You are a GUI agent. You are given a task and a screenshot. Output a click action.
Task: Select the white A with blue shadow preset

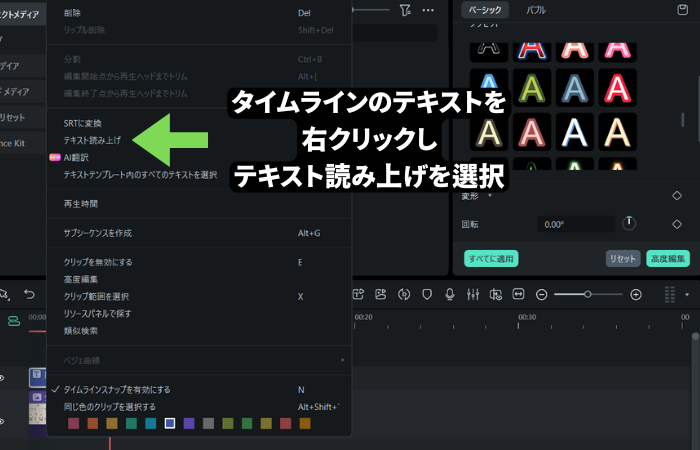(575, 132)
